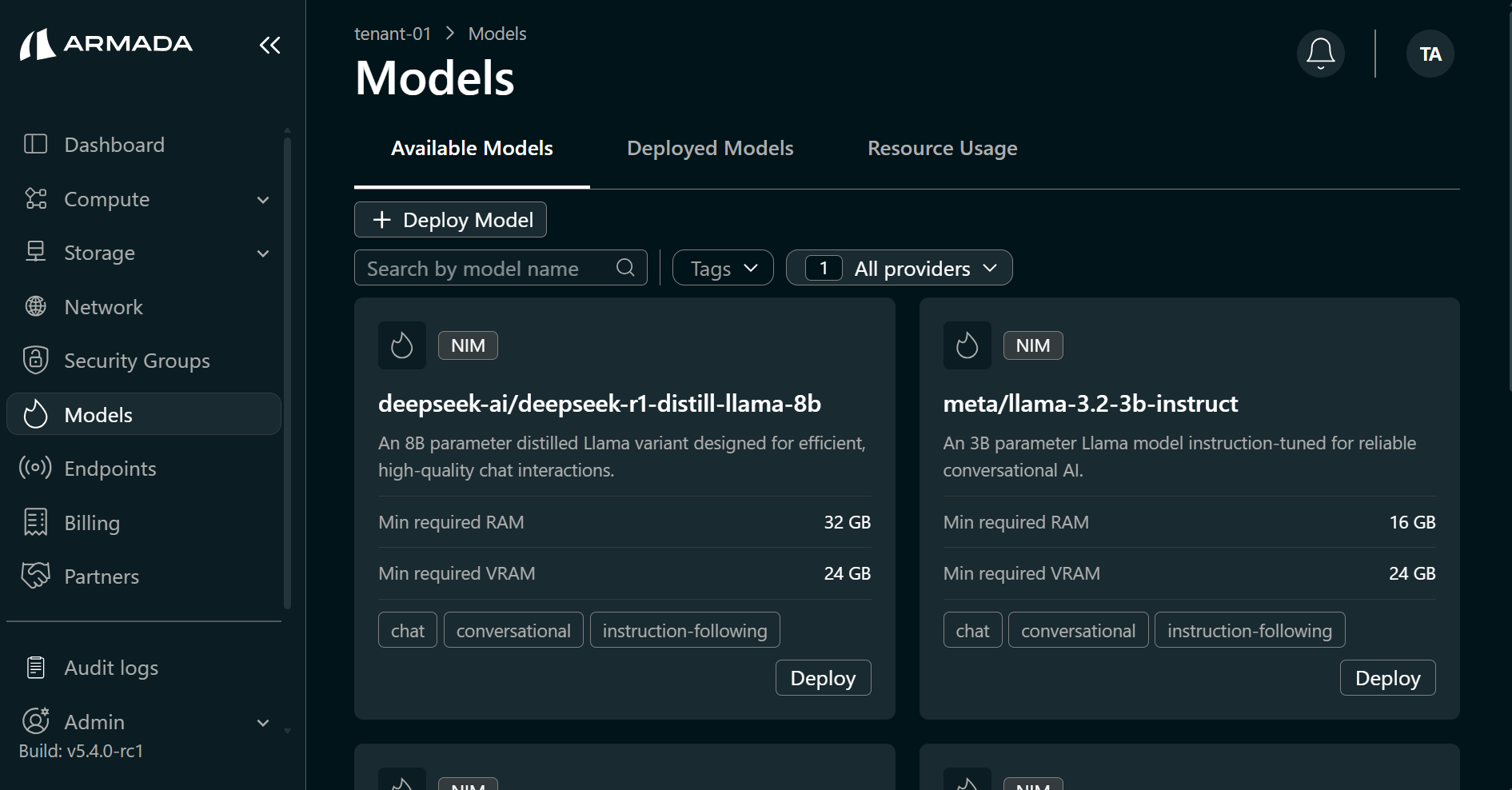
Task: Open Partners in the sidebar
Action: click(144, 577)
